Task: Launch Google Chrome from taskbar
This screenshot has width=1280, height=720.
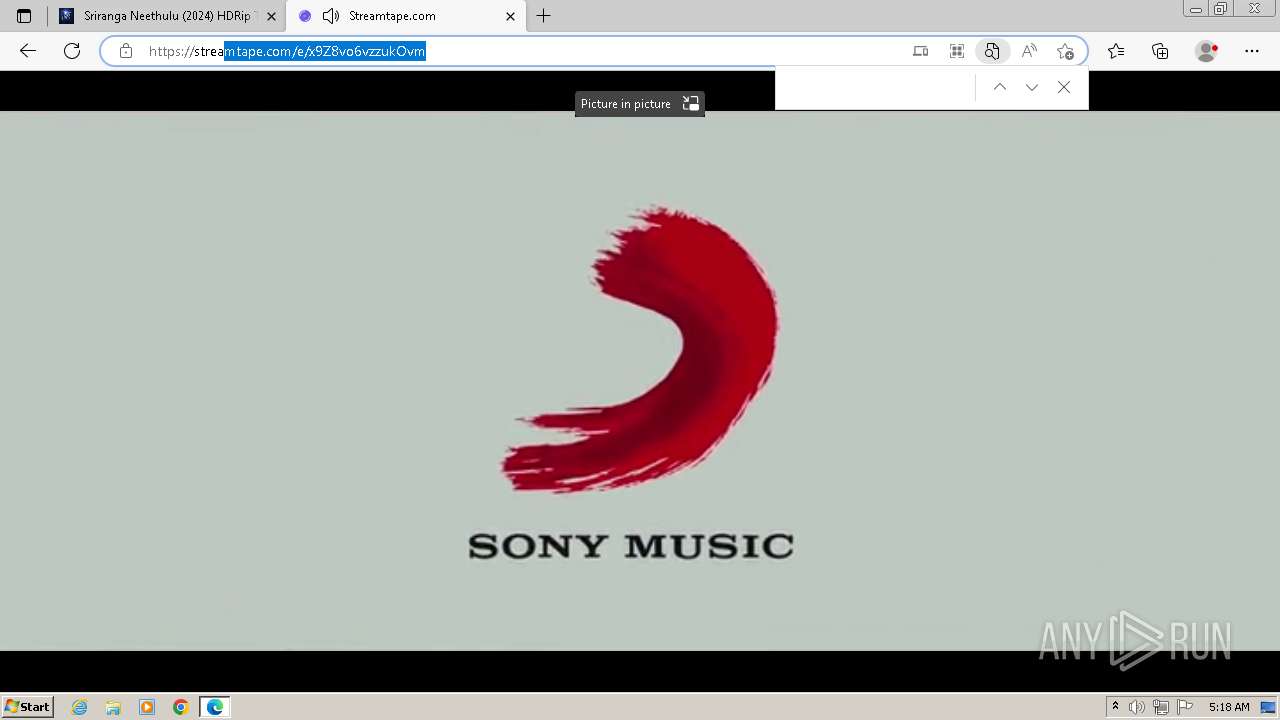Action: [181, 707]
